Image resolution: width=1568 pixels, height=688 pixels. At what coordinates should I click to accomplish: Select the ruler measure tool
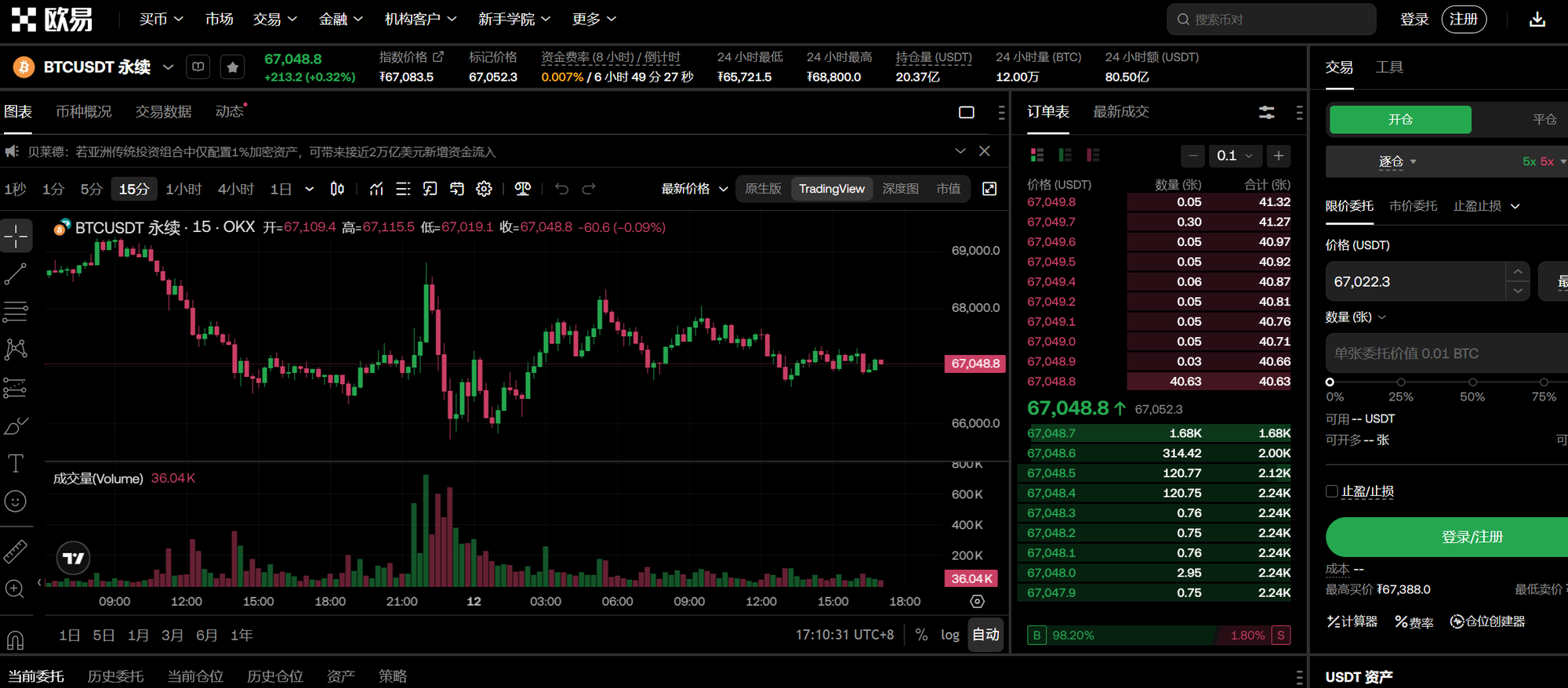coord(16,552)
